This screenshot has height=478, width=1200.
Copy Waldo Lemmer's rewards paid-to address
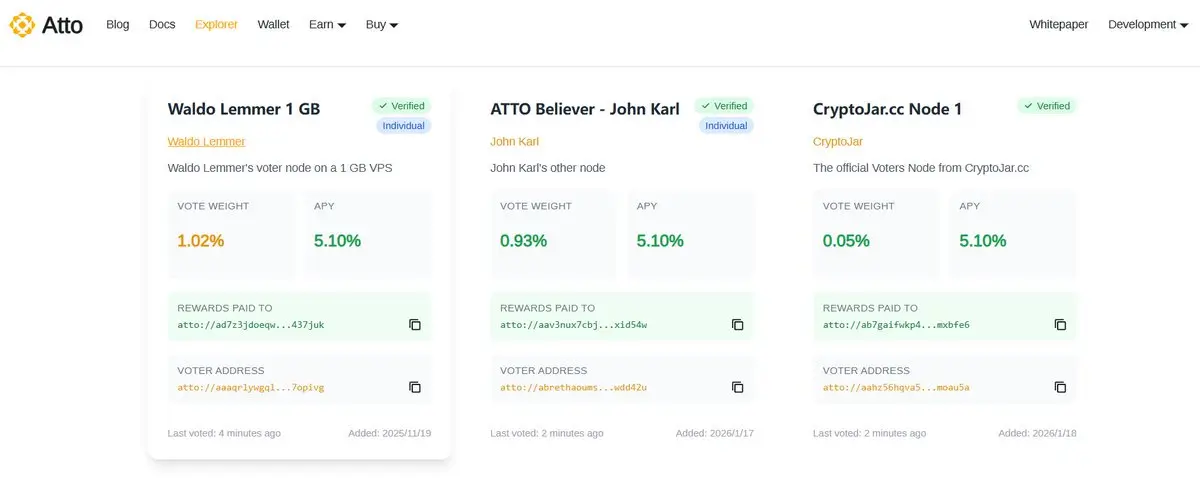point(415,324)
